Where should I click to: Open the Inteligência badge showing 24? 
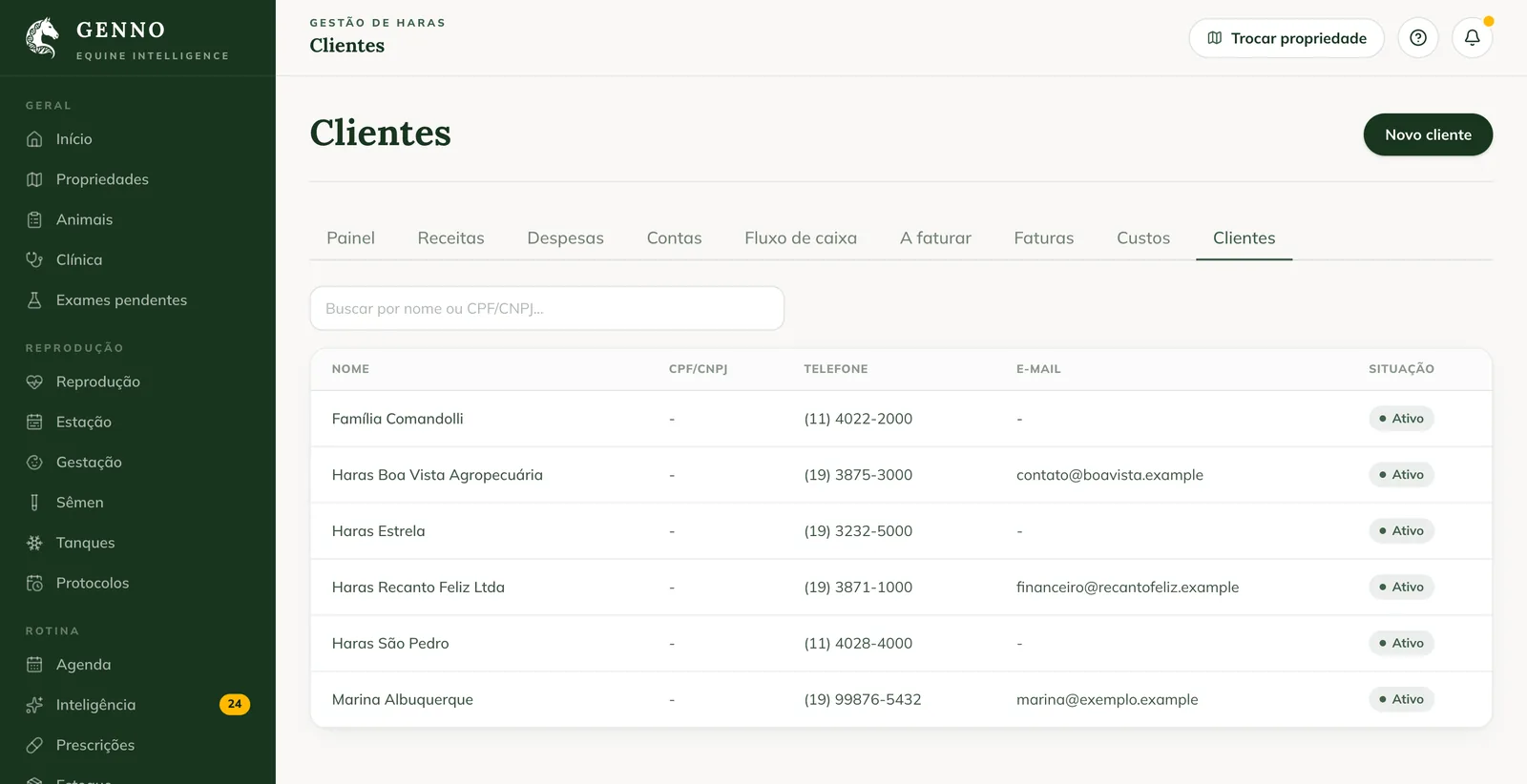click(x=235, y=705)
